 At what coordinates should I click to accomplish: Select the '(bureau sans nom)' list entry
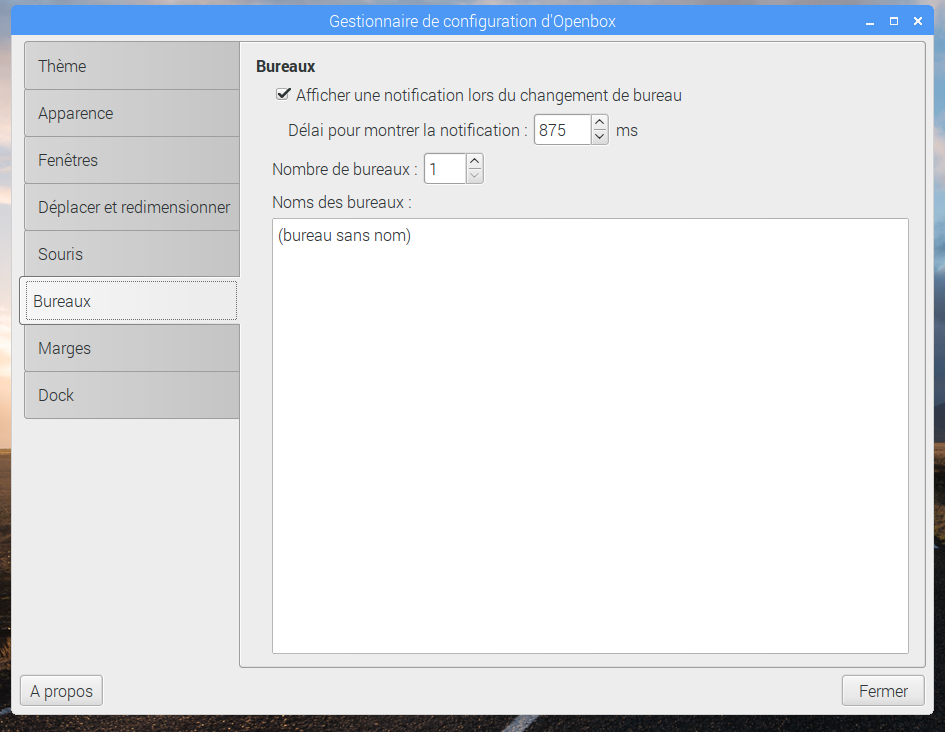pyautogui.click(x=590, y=235)
